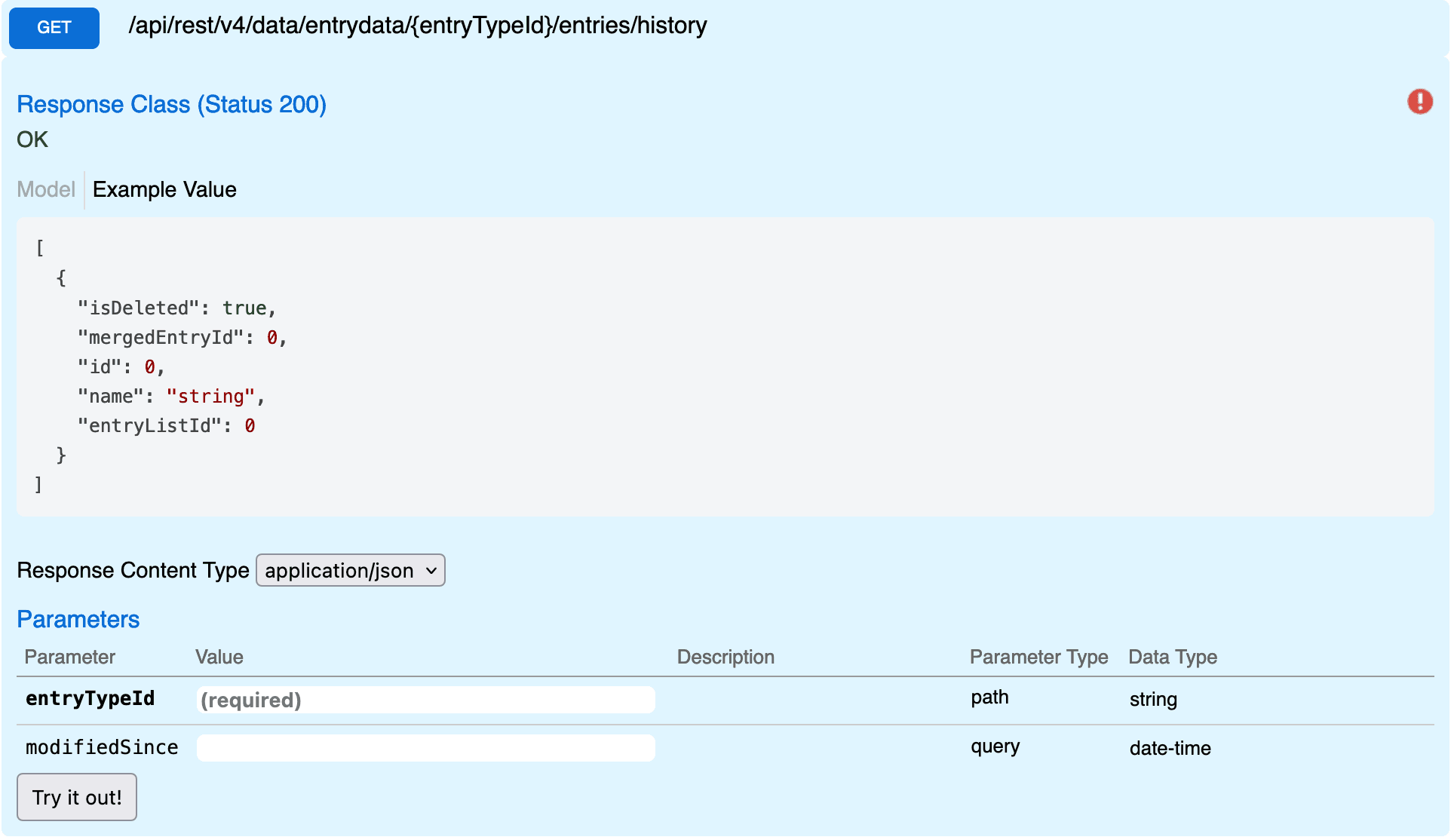Open the endpoint path /api/rest/v4/data/entrydata/{entryTypeId}/entries/history
This screenshot has width=1454, height=840.
coord(418,26)
